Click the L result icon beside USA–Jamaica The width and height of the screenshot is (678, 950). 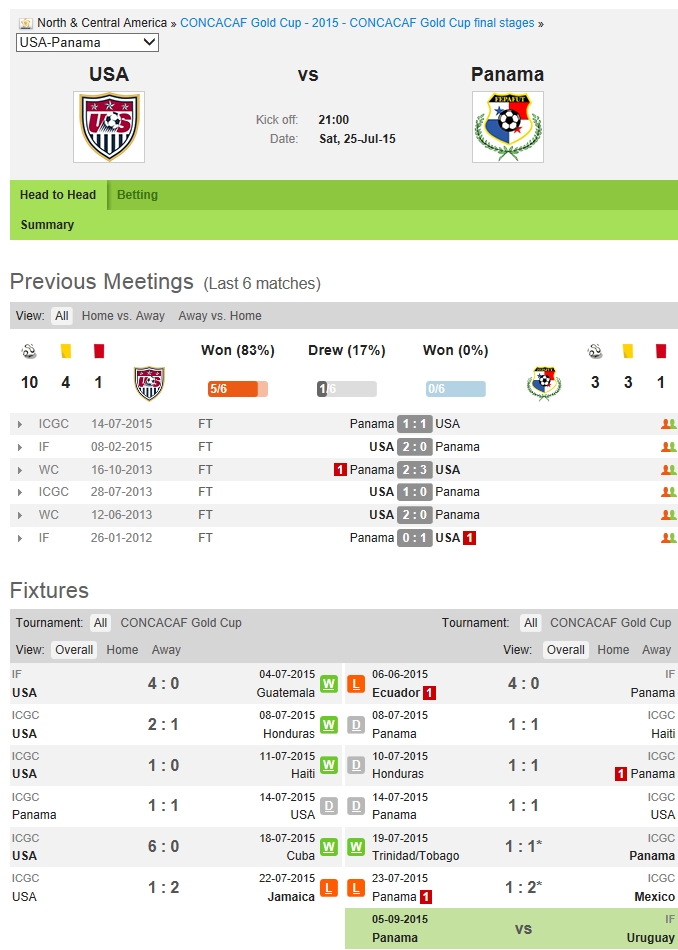click(329, 888)
